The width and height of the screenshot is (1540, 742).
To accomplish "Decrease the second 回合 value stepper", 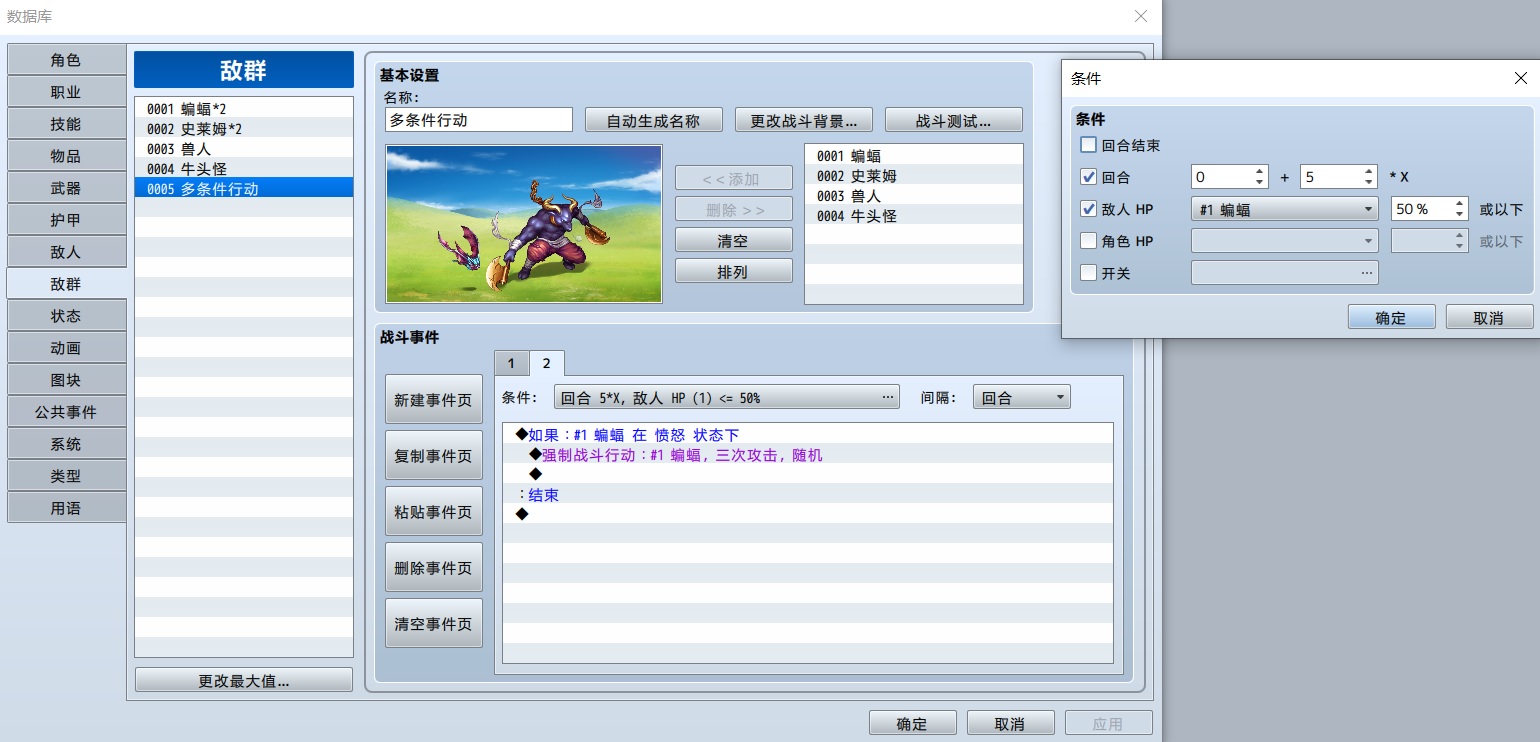I will 1370,183.
